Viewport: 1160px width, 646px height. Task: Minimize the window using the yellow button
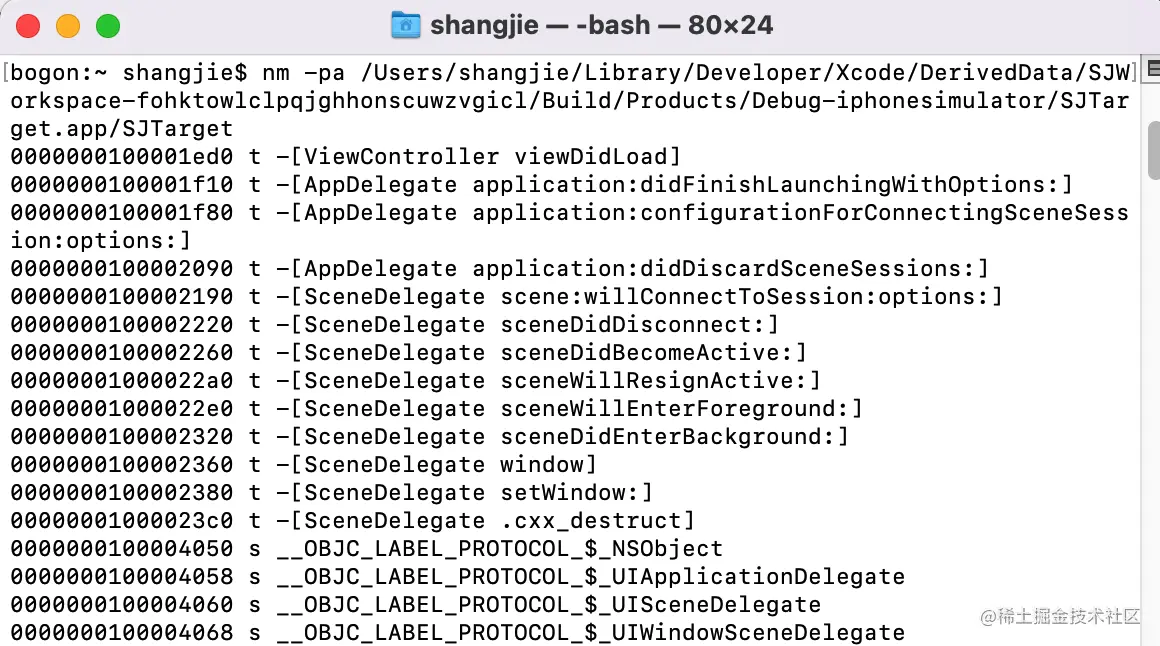point(68,26)
